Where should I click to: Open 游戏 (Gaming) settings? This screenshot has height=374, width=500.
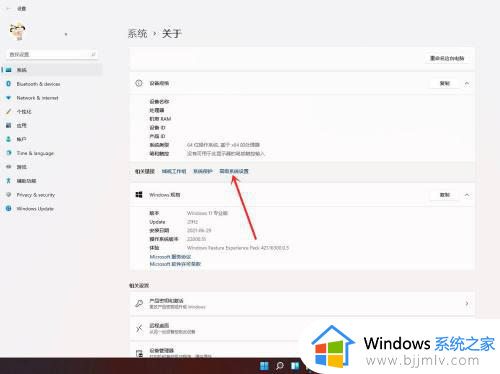point(52,167)
